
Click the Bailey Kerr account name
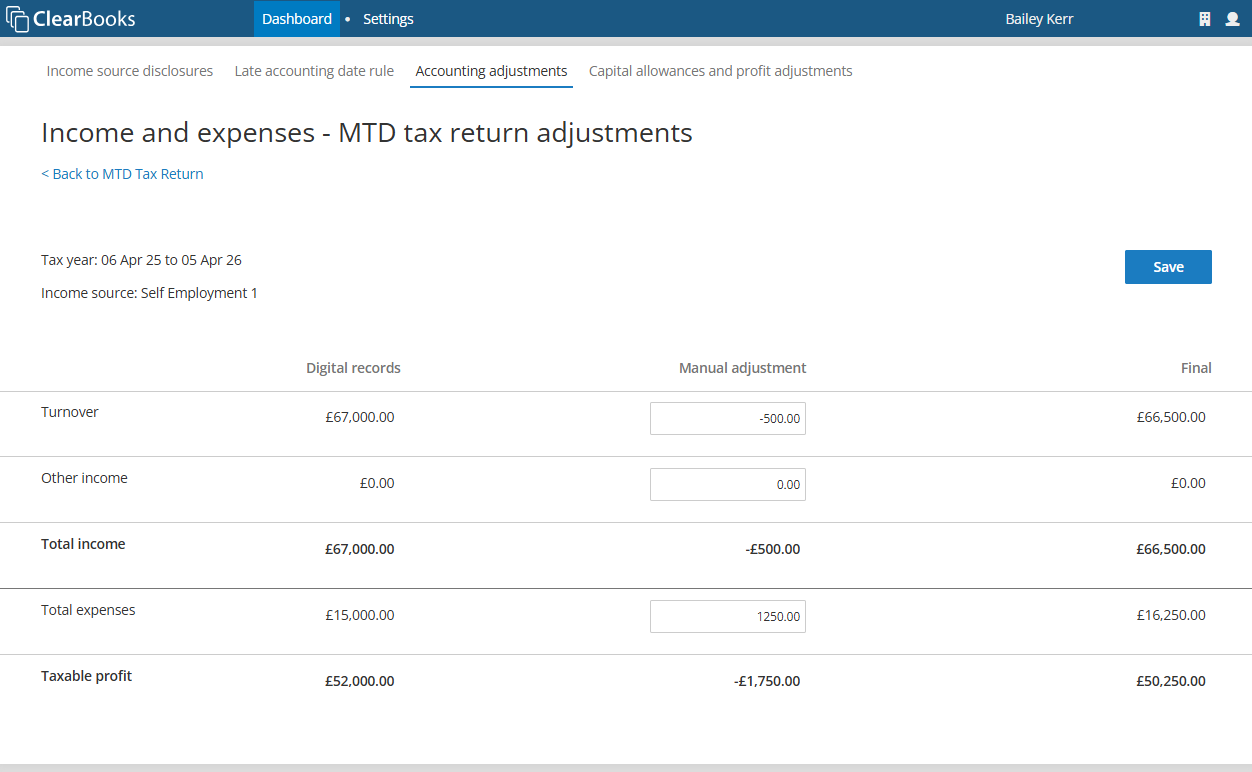[1039, 19]
